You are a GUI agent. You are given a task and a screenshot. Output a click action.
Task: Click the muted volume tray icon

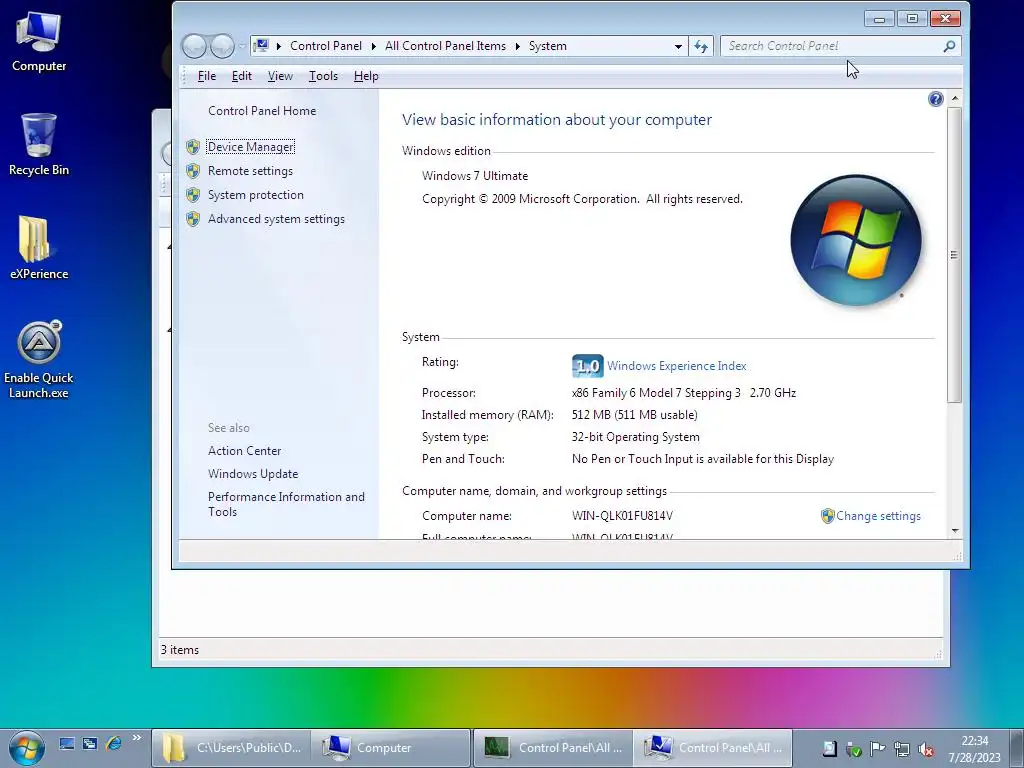point(925,749)
